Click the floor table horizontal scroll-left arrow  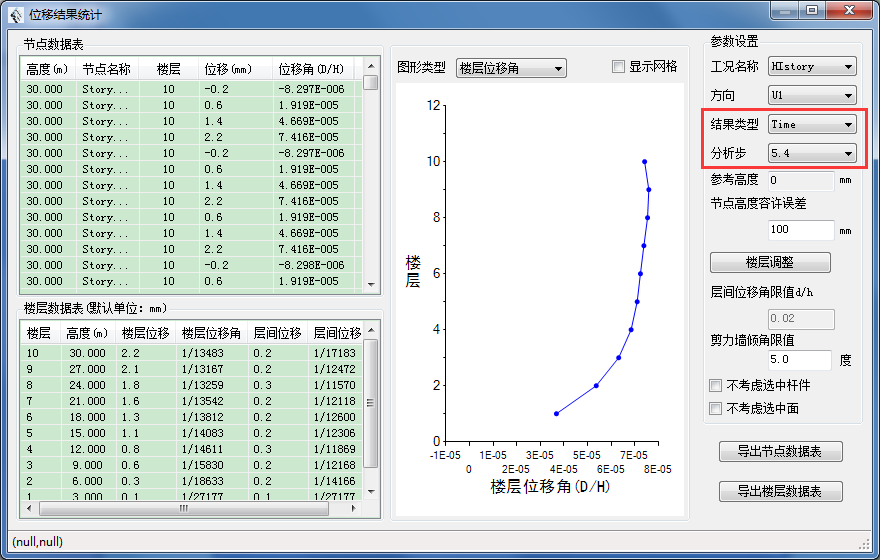tap(29, 508)
